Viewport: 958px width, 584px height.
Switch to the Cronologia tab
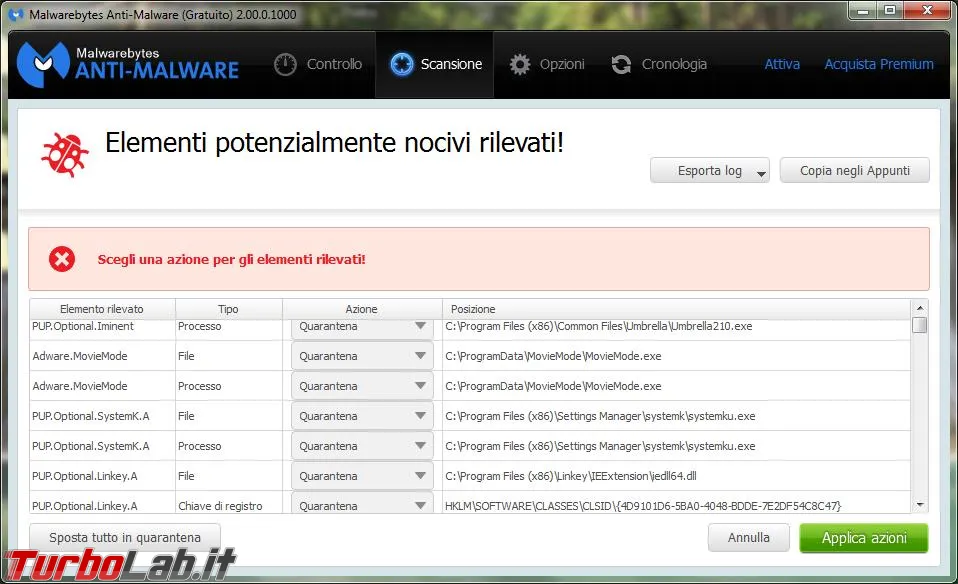pos(659,64)
